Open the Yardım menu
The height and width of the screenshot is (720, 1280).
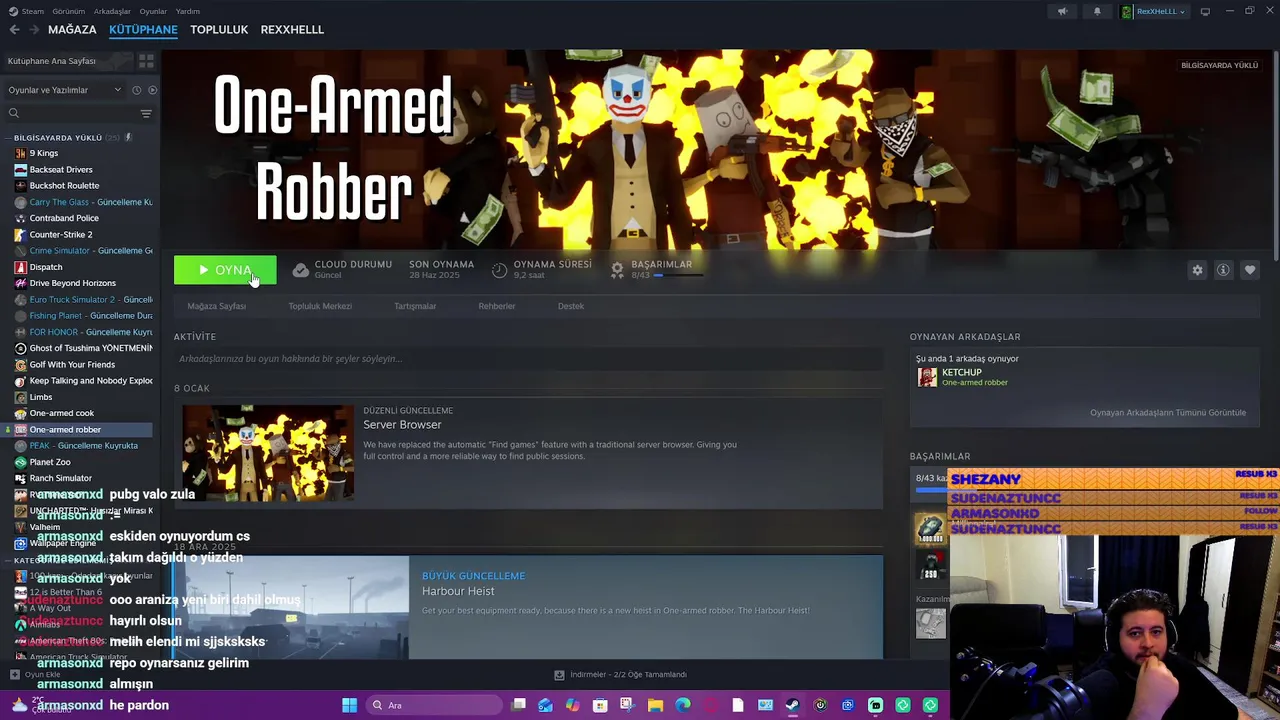(188, 12)
